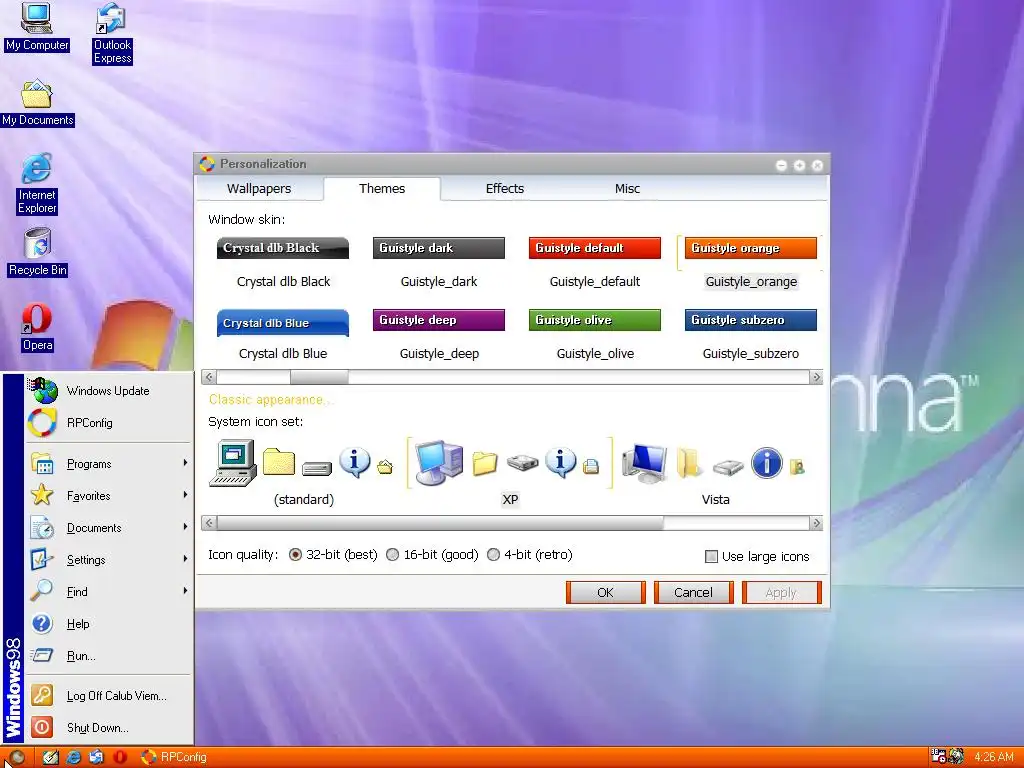The height and width of the screenshot is (768, 1024).
Task: Switch to the Themes tab
Action: (382, 189)
